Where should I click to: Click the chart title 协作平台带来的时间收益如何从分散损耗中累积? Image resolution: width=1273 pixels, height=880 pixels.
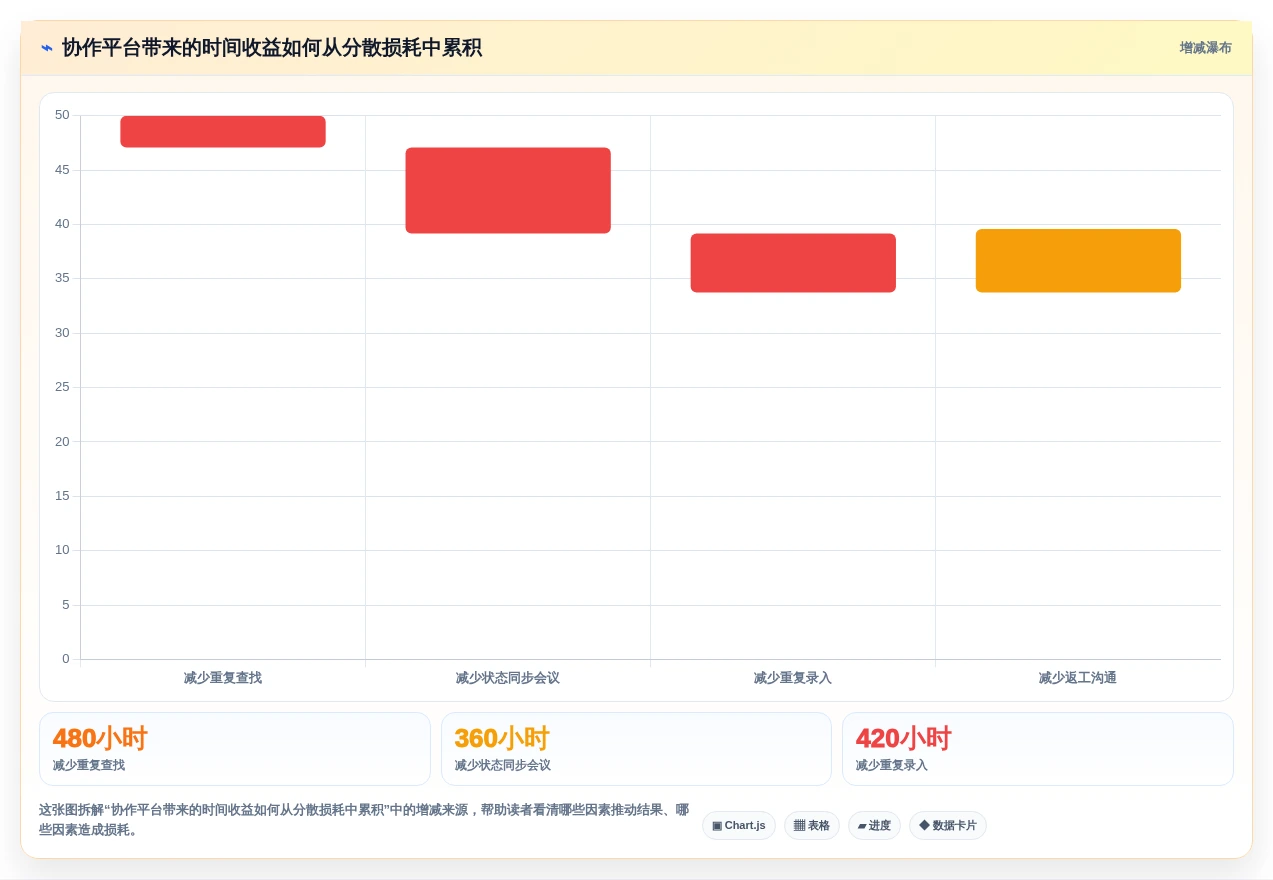[x=272, y=48]
